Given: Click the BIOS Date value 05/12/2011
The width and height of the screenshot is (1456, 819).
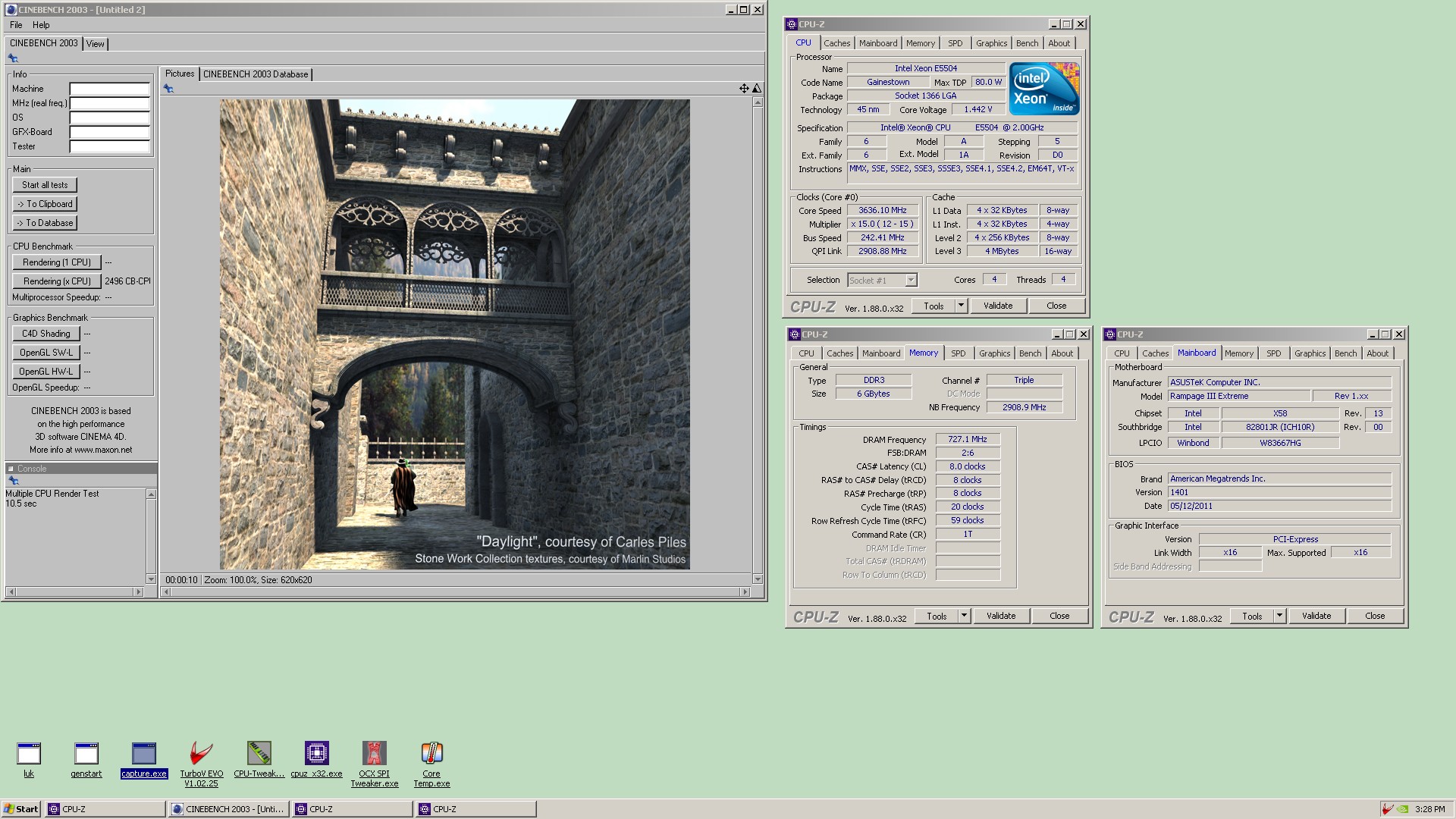Looking at the screenshot, I should 1280,506.
